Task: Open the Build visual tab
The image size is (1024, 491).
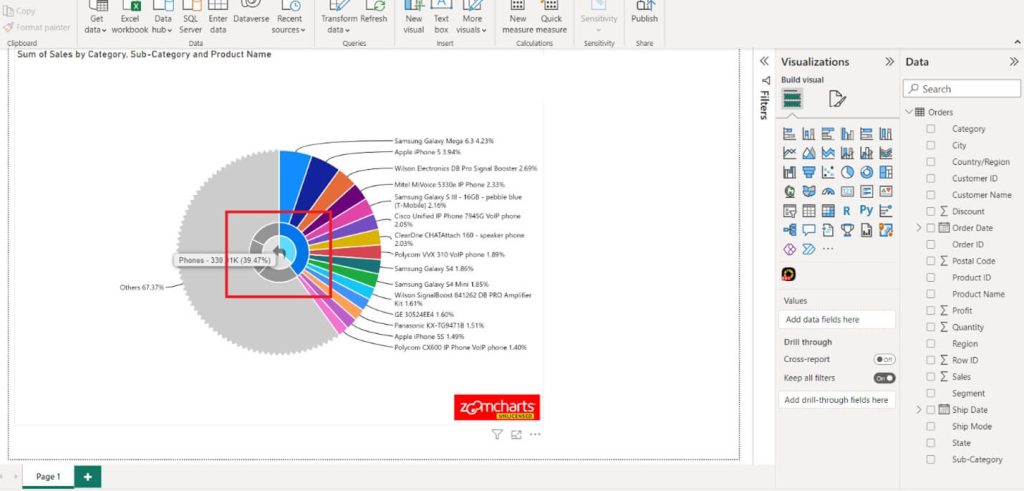Action: [x=792, y=98]
